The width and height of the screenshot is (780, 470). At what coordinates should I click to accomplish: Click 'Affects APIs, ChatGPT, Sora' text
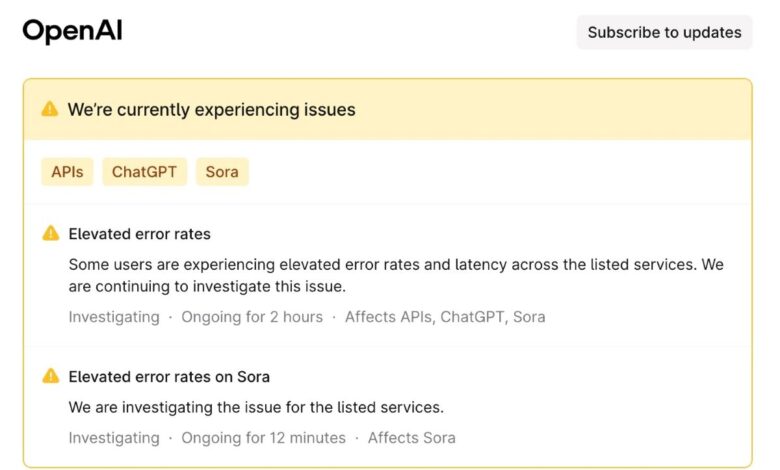(445, 317)
